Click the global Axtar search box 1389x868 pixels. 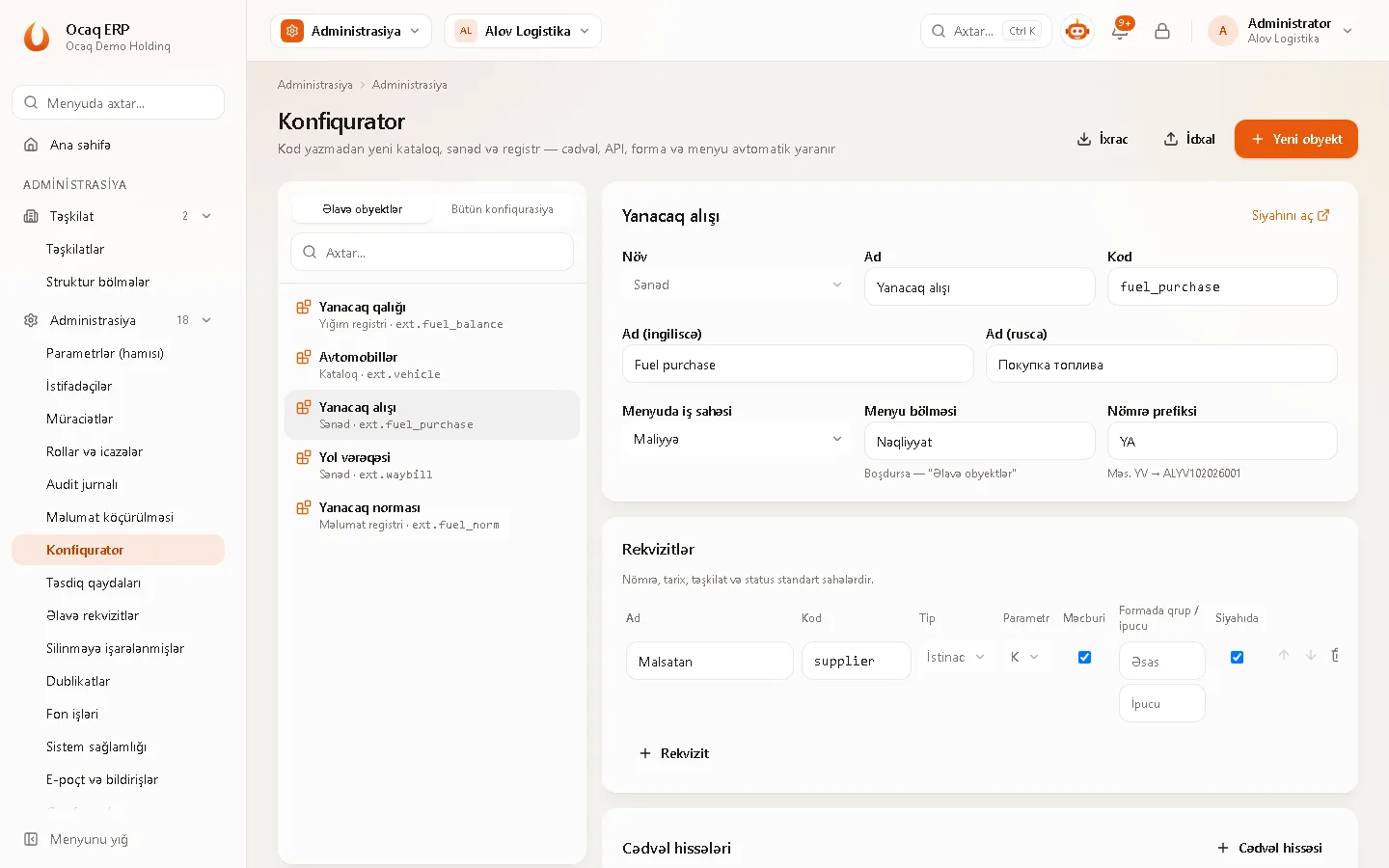click(986, 31)
